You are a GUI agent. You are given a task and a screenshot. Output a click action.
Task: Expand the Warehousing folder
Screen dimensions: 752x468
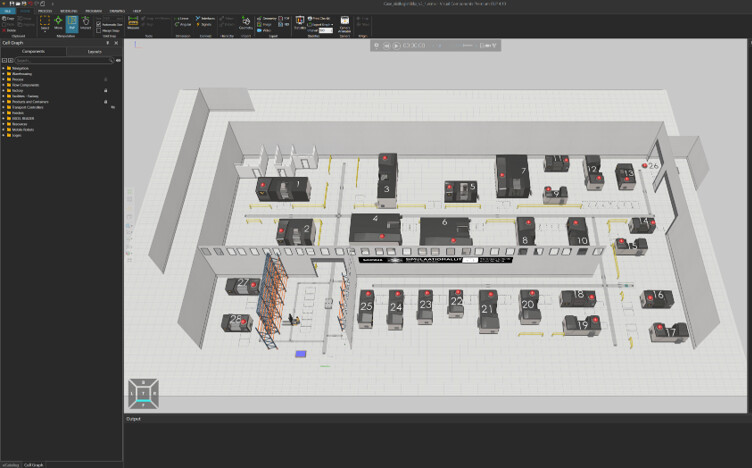pyautogui.click(x=3, y=74)
